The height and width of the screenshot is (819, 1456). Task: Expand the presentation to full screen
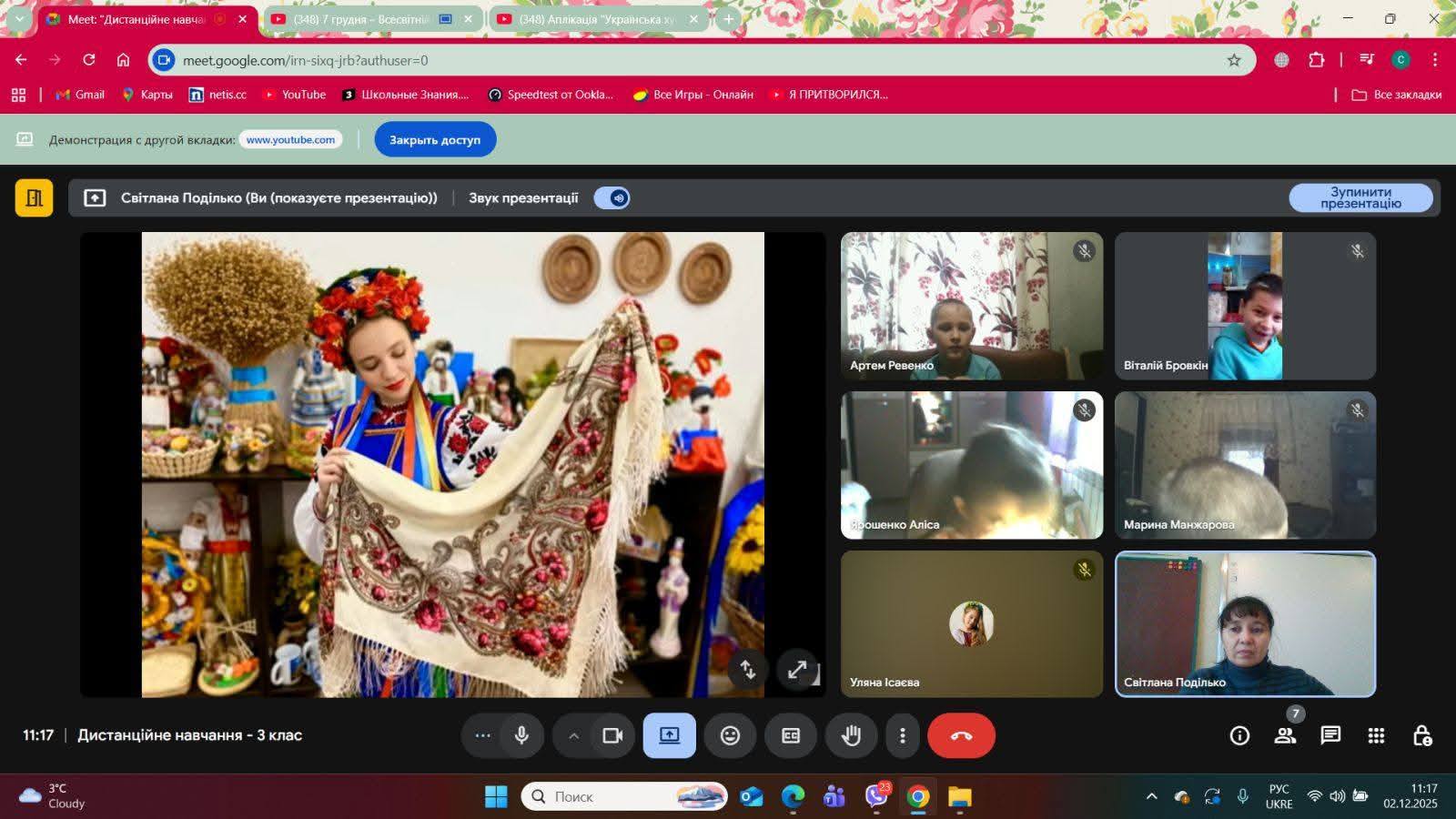(797, 670)
